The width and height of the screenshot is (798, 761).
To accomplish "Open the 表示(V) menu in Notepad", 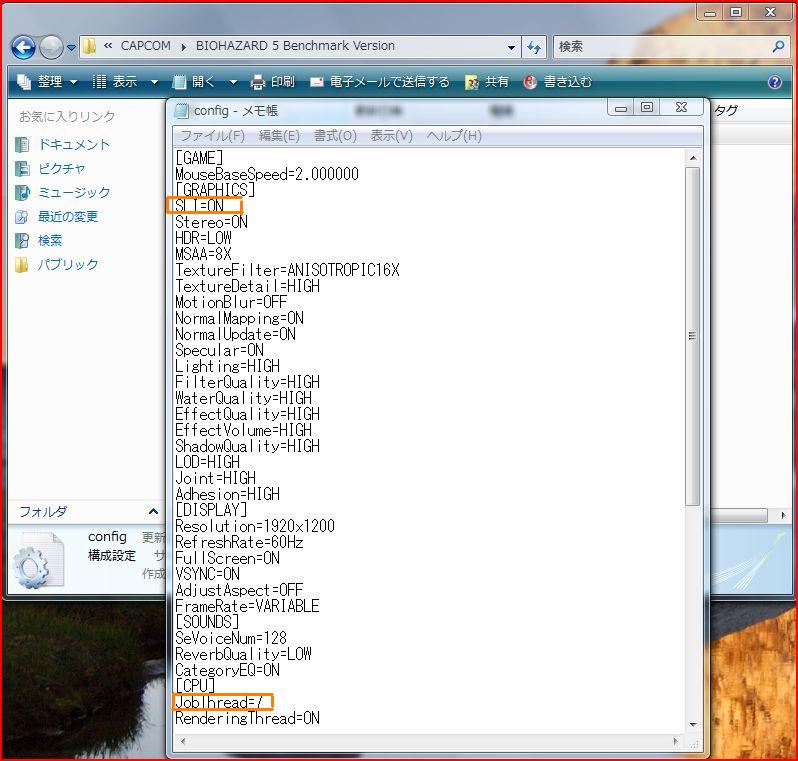I will [391, 136].
